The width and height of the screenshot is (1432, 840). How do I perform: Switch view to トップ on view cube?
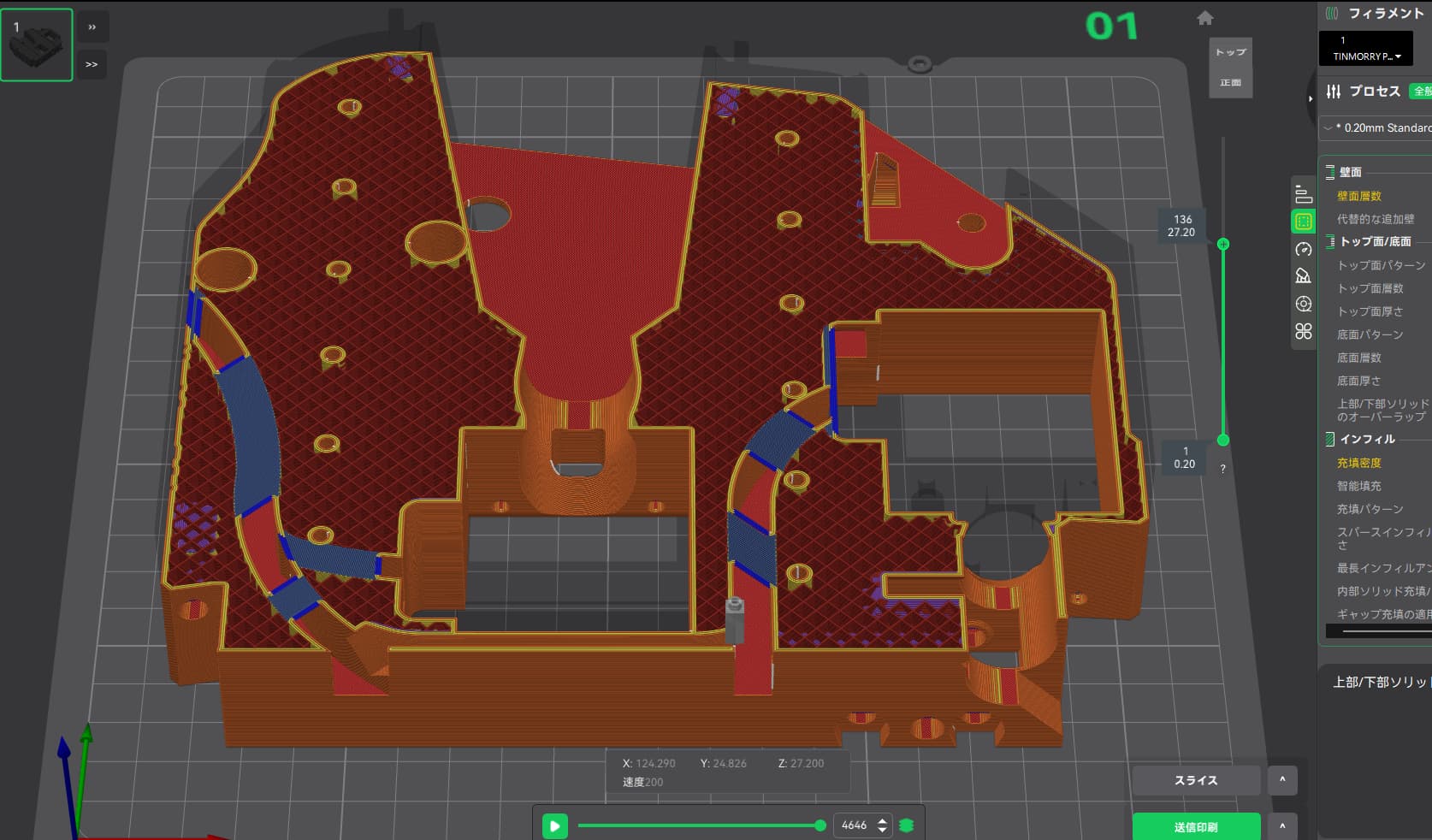[1231, 52]
